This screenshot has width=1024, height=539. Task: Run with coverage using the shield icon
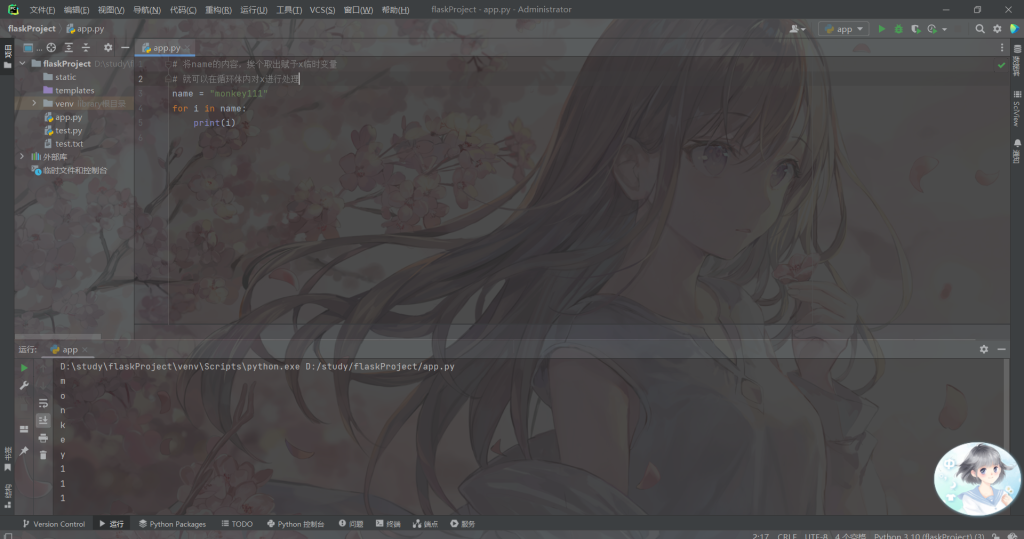(914, 29)
